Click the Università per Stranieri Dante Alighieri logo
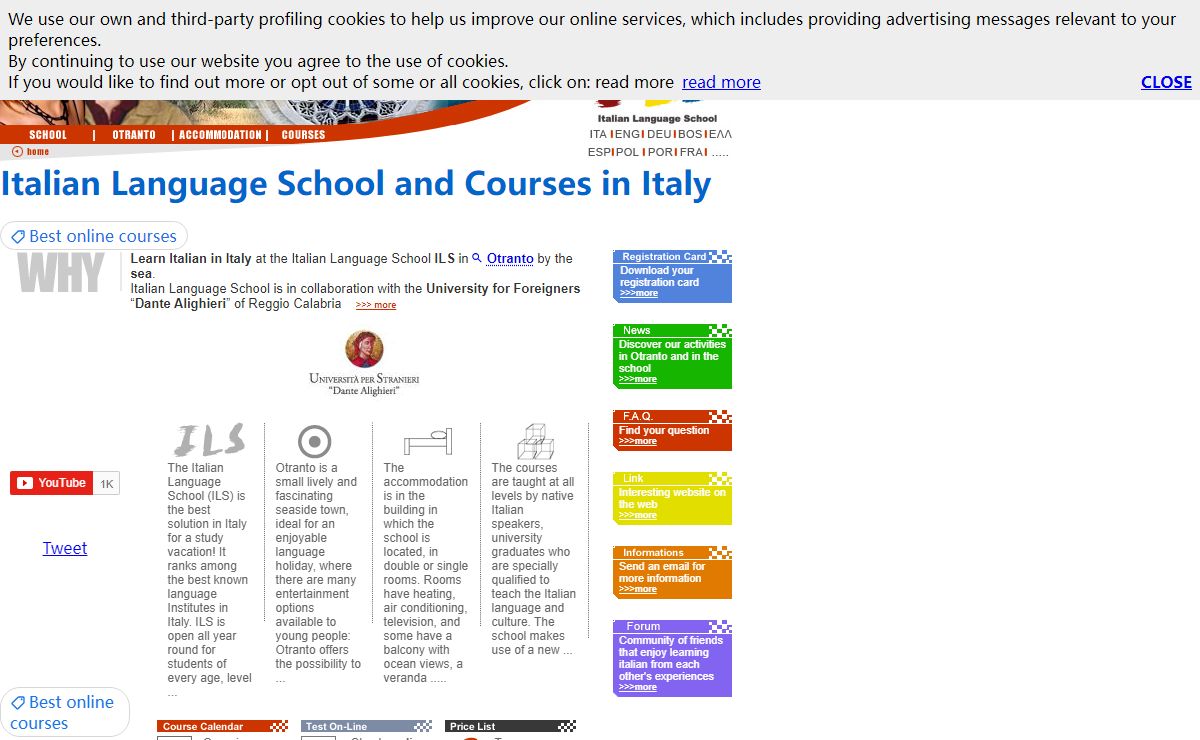1200x740 pixels. 364,363
